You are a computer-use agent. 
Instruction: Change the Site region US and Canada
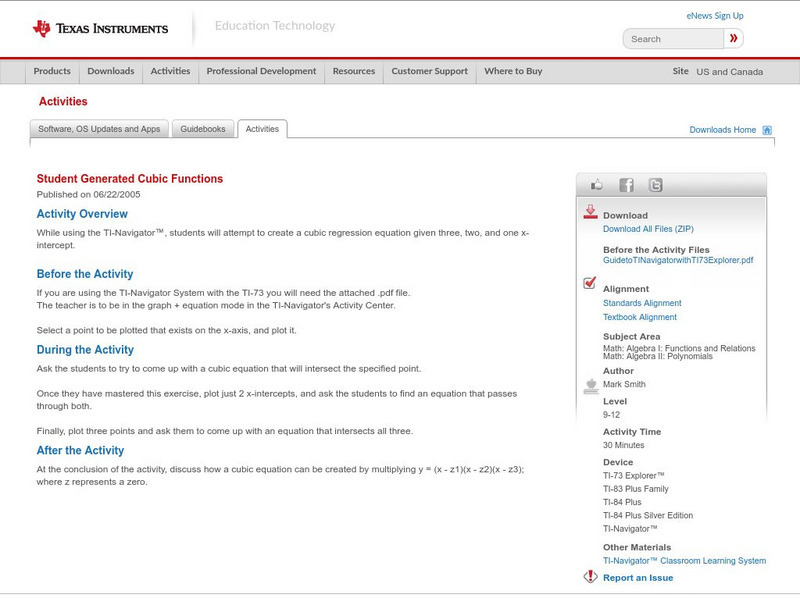point(730,72)
